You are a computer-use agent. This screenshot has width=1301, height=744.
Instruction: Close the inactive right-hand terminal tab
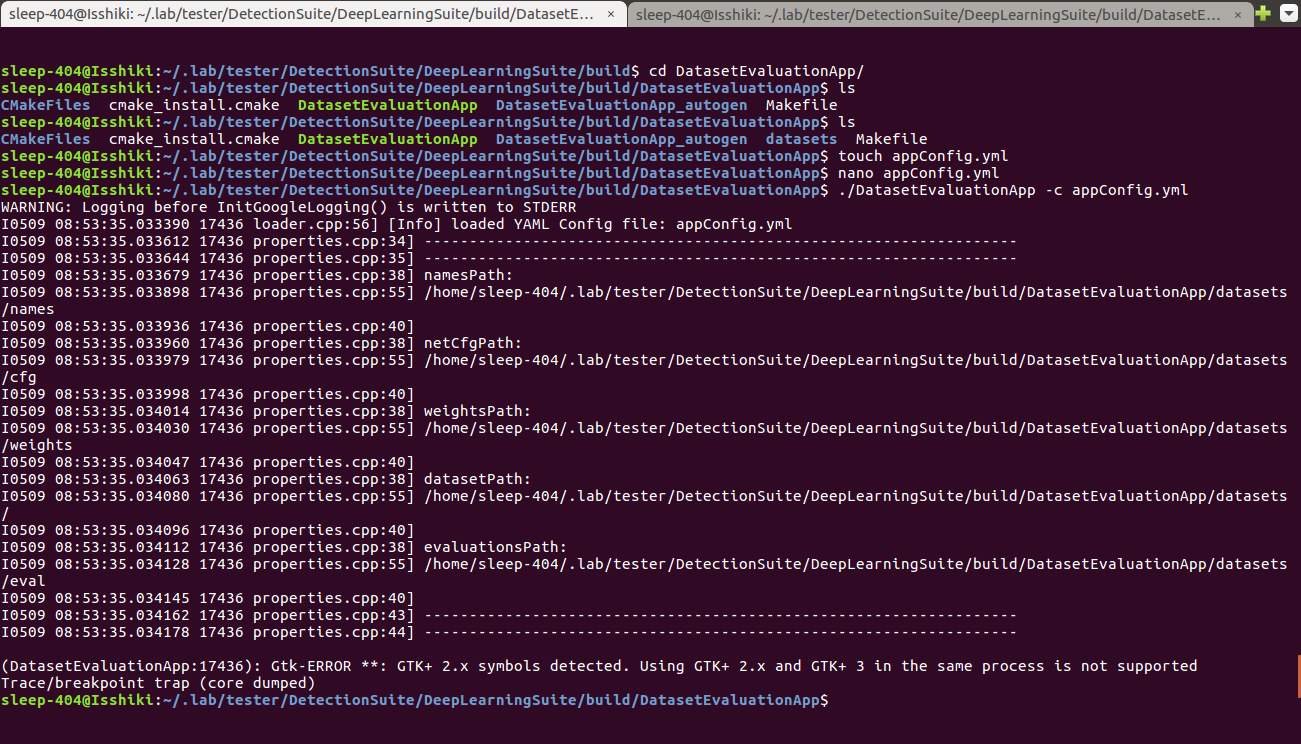click(1238, 14)
